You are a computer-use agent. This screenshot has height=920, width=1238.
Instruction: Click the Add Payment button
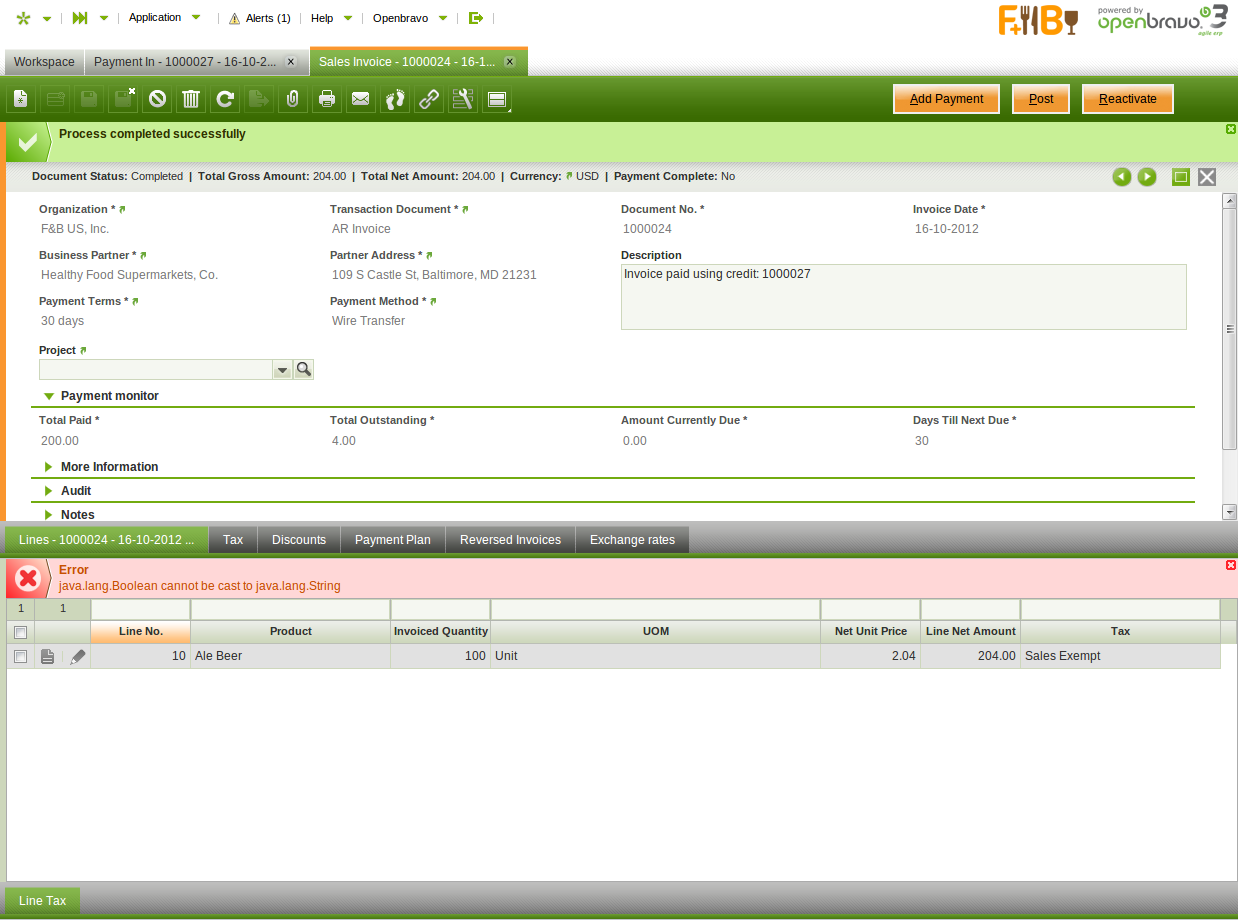(x=946, y=99)
